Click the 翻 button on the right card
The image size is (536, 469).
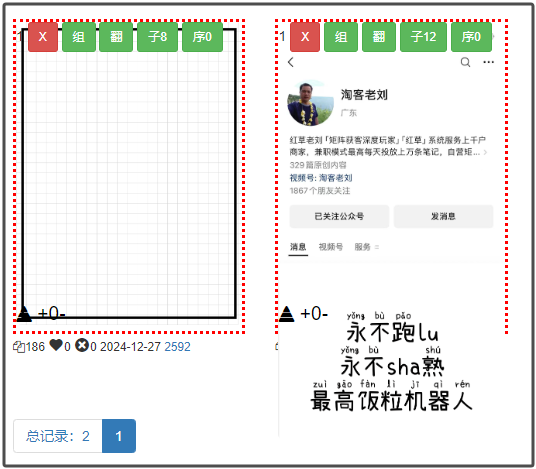378,37
